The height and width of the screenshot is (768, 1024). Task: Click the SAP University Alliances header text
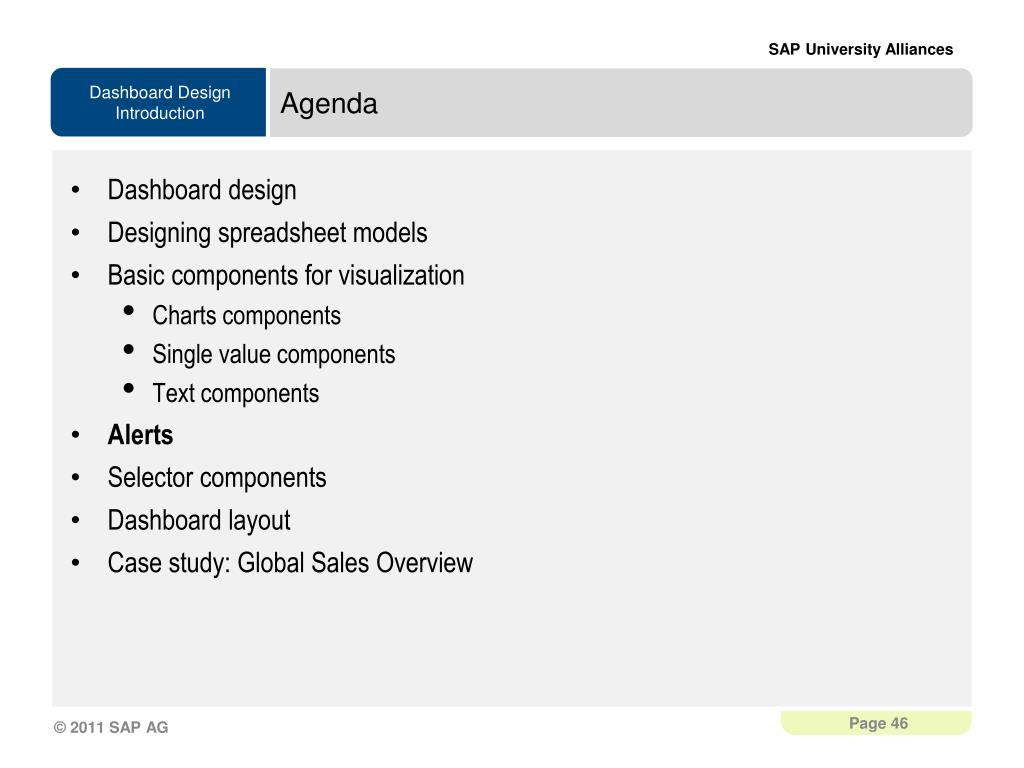(860, 49)
